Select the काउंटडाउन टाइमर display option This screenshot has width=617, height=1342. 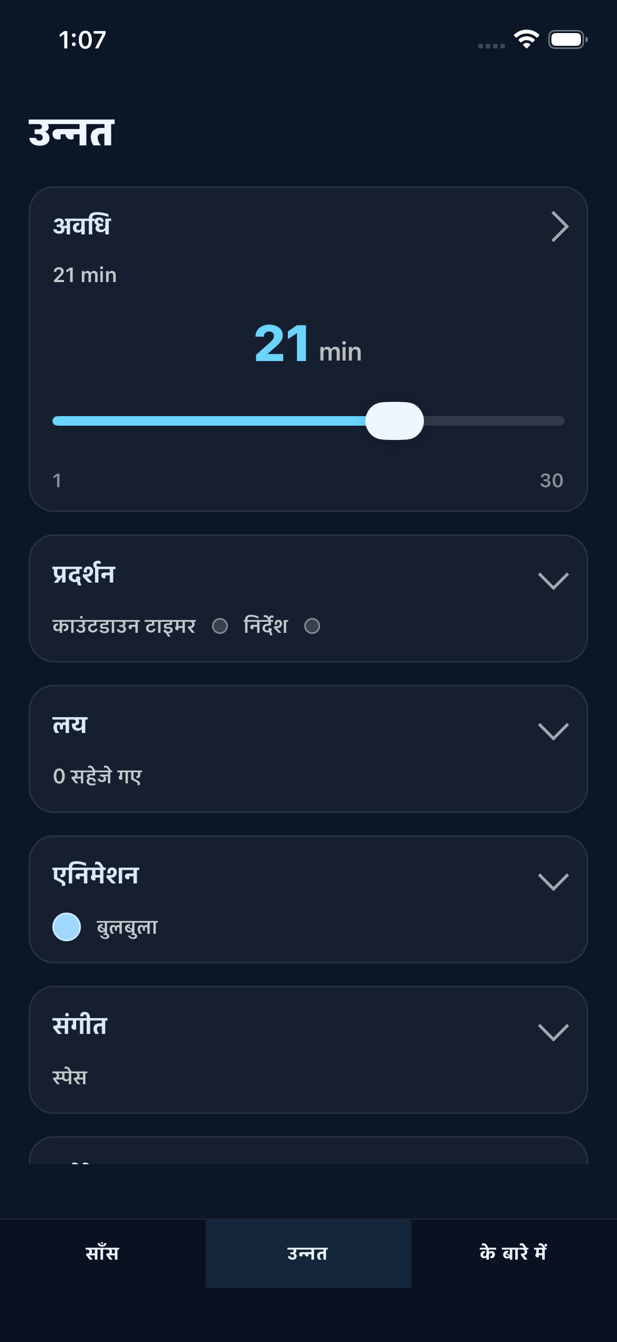point(219,626)
